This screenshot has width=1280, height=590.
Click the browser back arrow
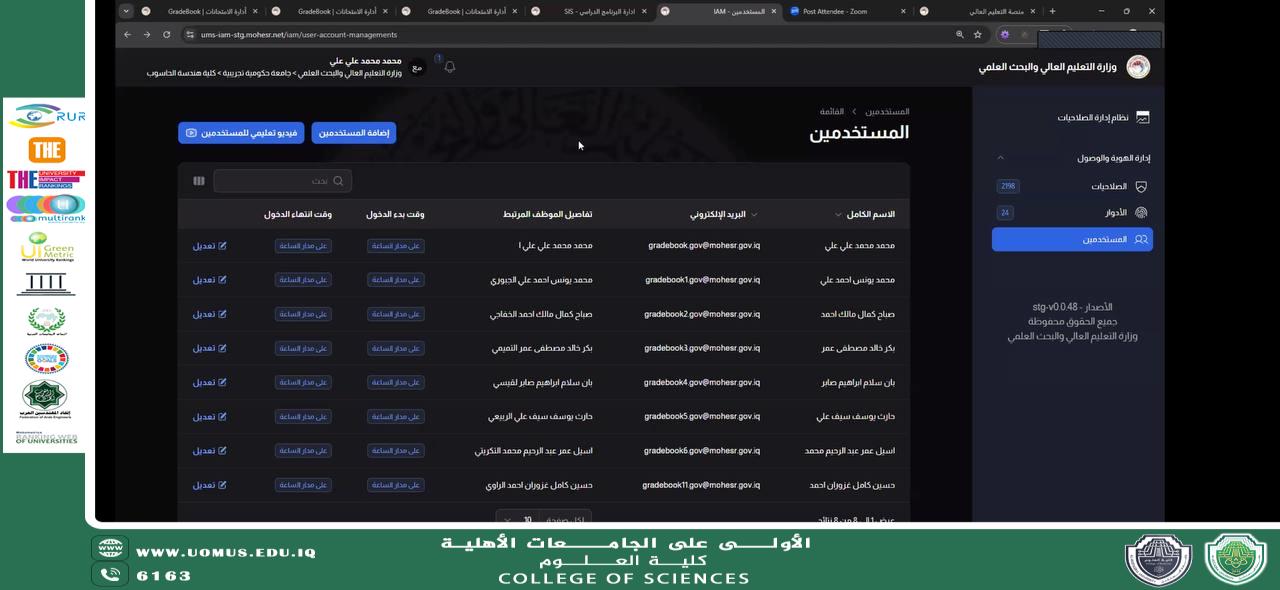[127, 35]
